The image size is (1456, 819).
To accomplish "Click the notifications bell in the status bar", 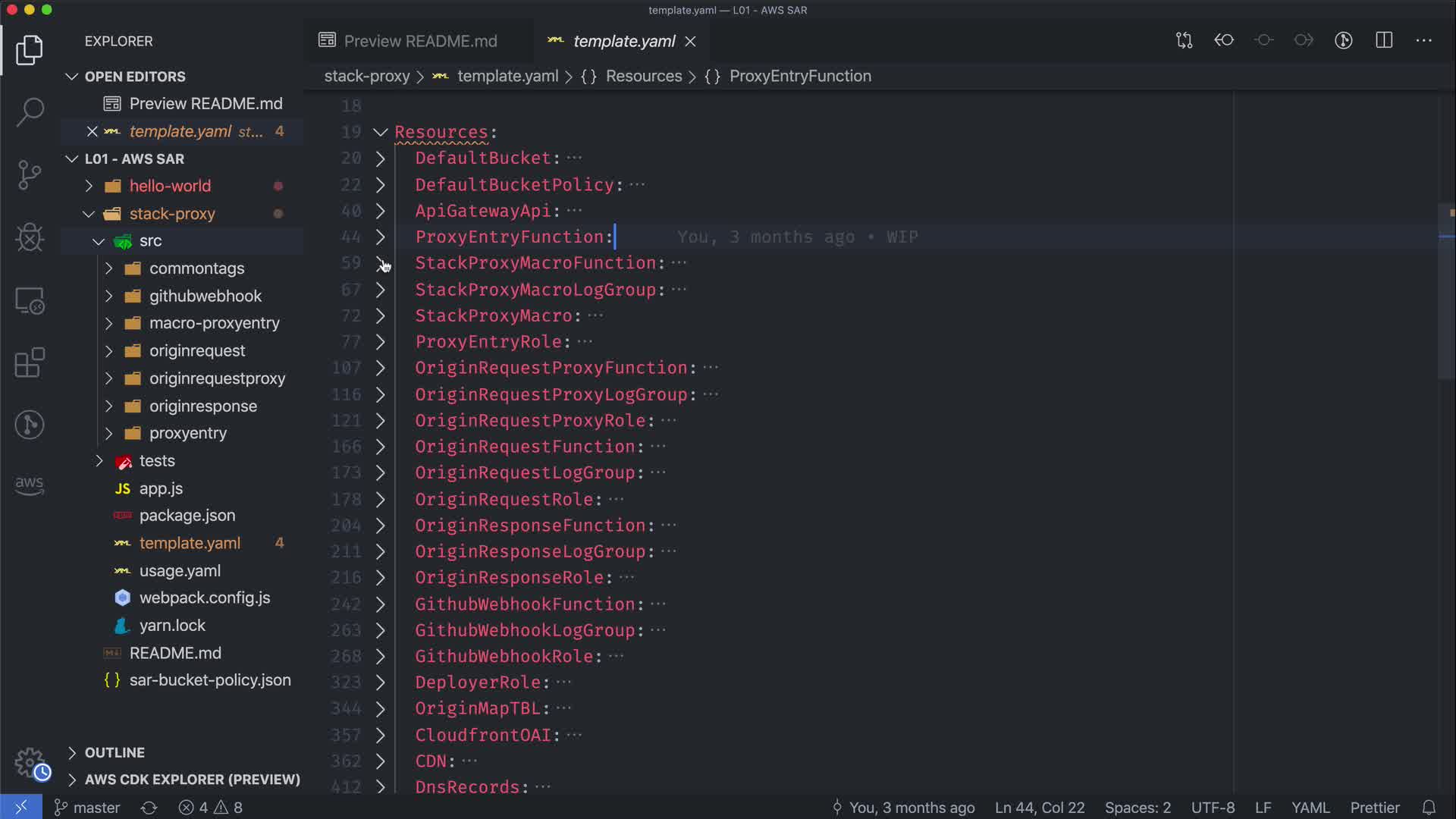I will point(1429,808).
